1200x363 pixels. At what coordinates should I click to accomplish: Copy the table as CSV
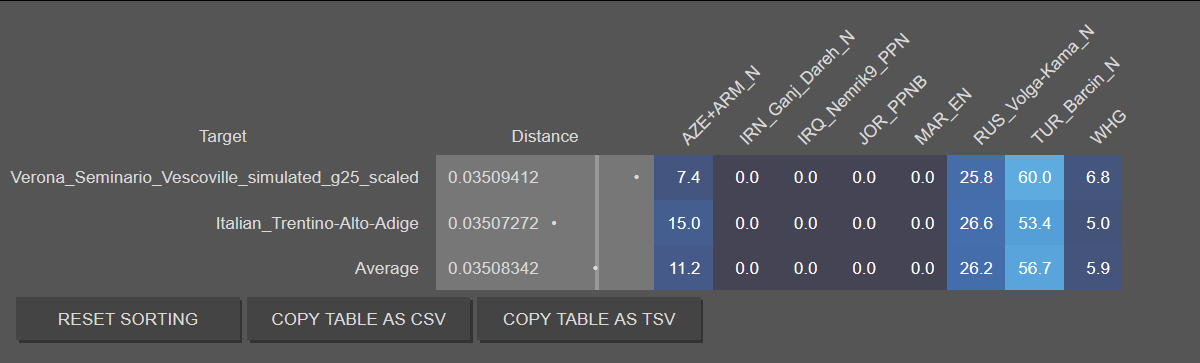tap(358, 320)
